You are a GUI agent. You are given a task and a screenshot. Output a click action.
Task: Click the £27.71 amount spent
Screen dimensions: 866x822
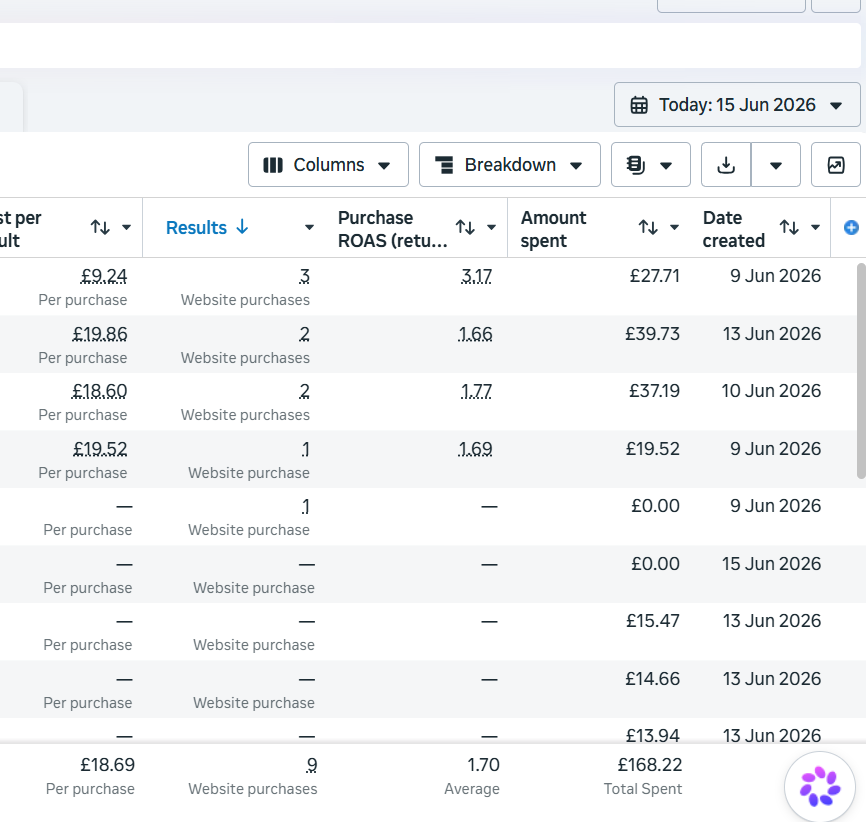tap(654, 276)
